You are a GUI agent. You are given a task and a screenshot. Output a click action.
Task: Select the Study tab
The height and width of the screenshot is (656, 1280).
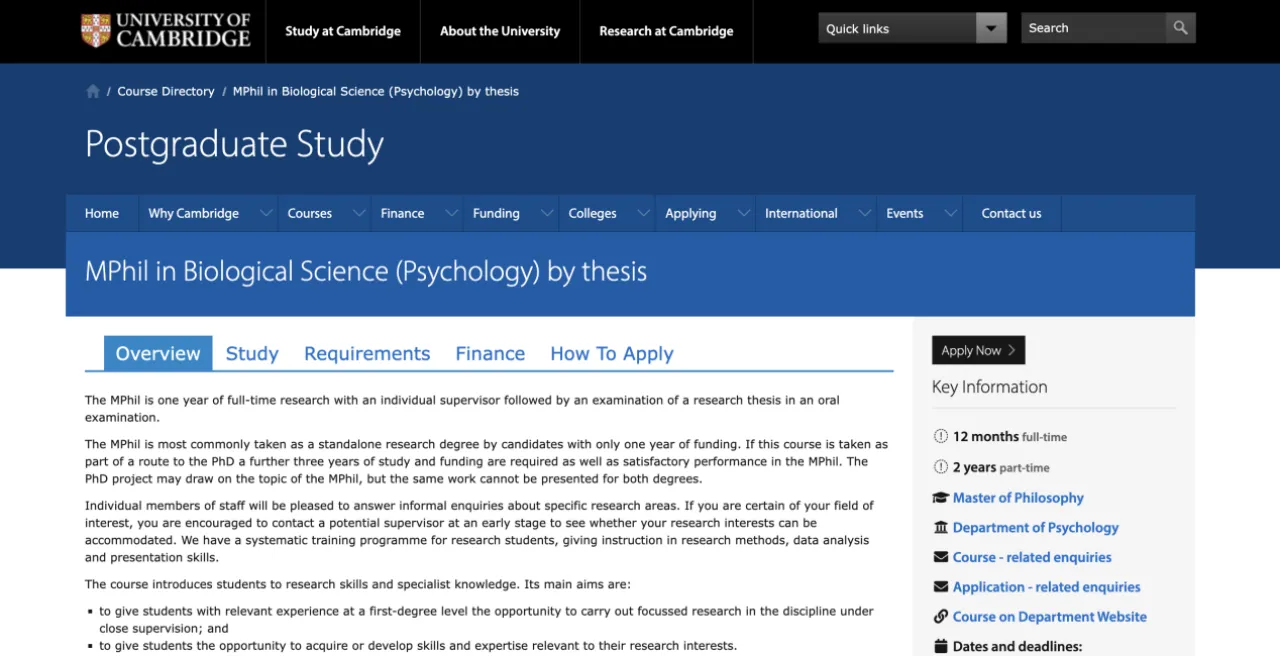pyautogui.click(x=252, y=354)
